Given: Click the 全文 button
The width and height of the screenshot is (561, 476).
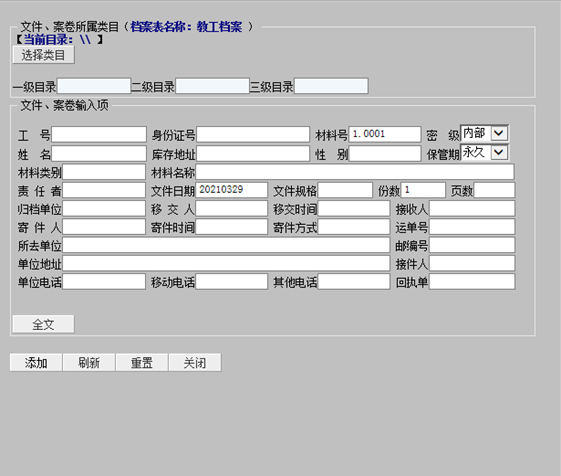Looking at the screenshot, I should (x=43, y=324).
